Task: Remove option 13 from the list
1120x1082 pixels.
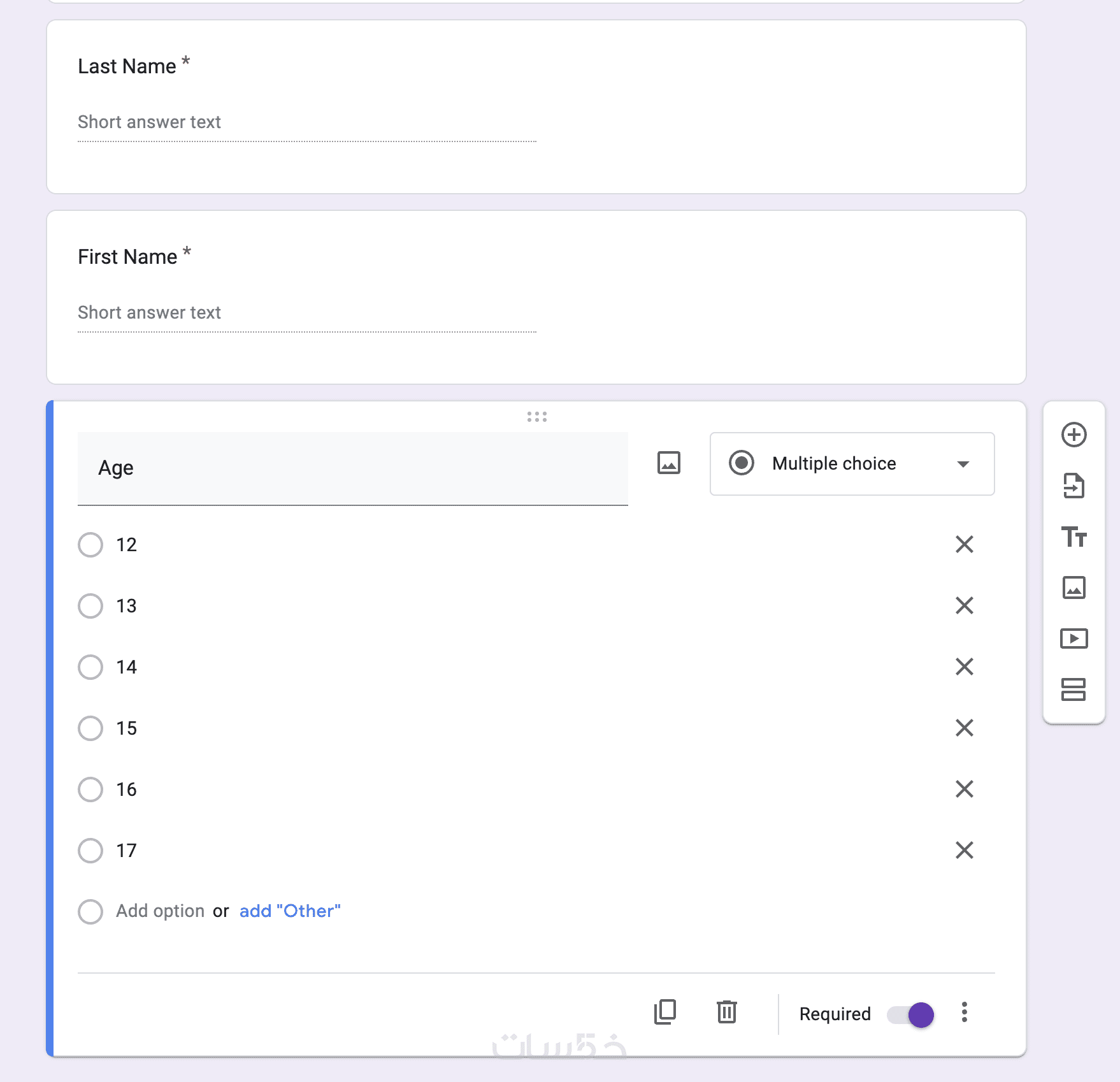Action: point(964,605)
